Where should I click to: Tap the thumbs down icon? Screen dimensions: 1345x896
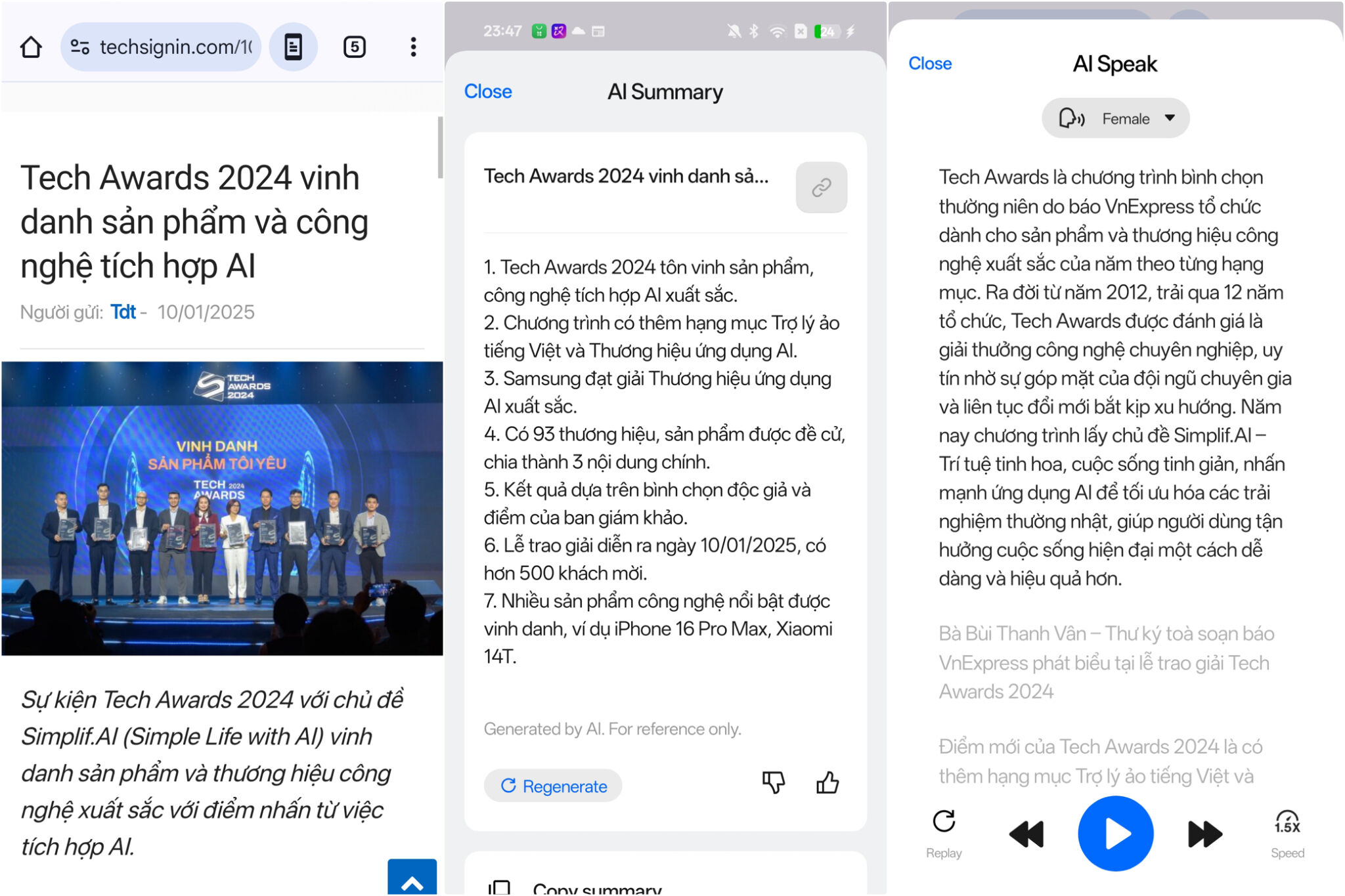tap(774, 782)
